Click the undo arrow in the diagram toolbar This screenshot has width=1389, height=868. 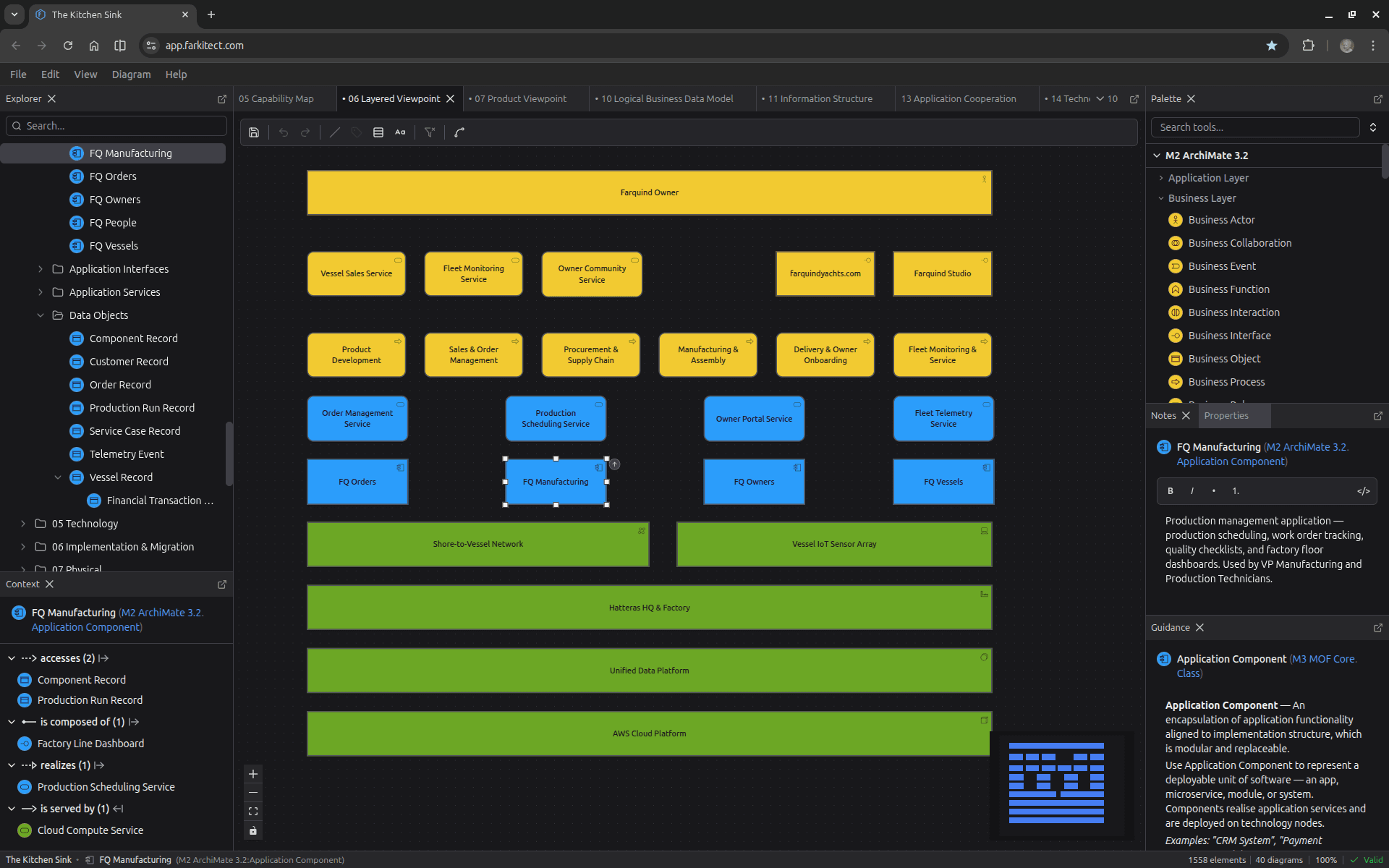point(284,132)
